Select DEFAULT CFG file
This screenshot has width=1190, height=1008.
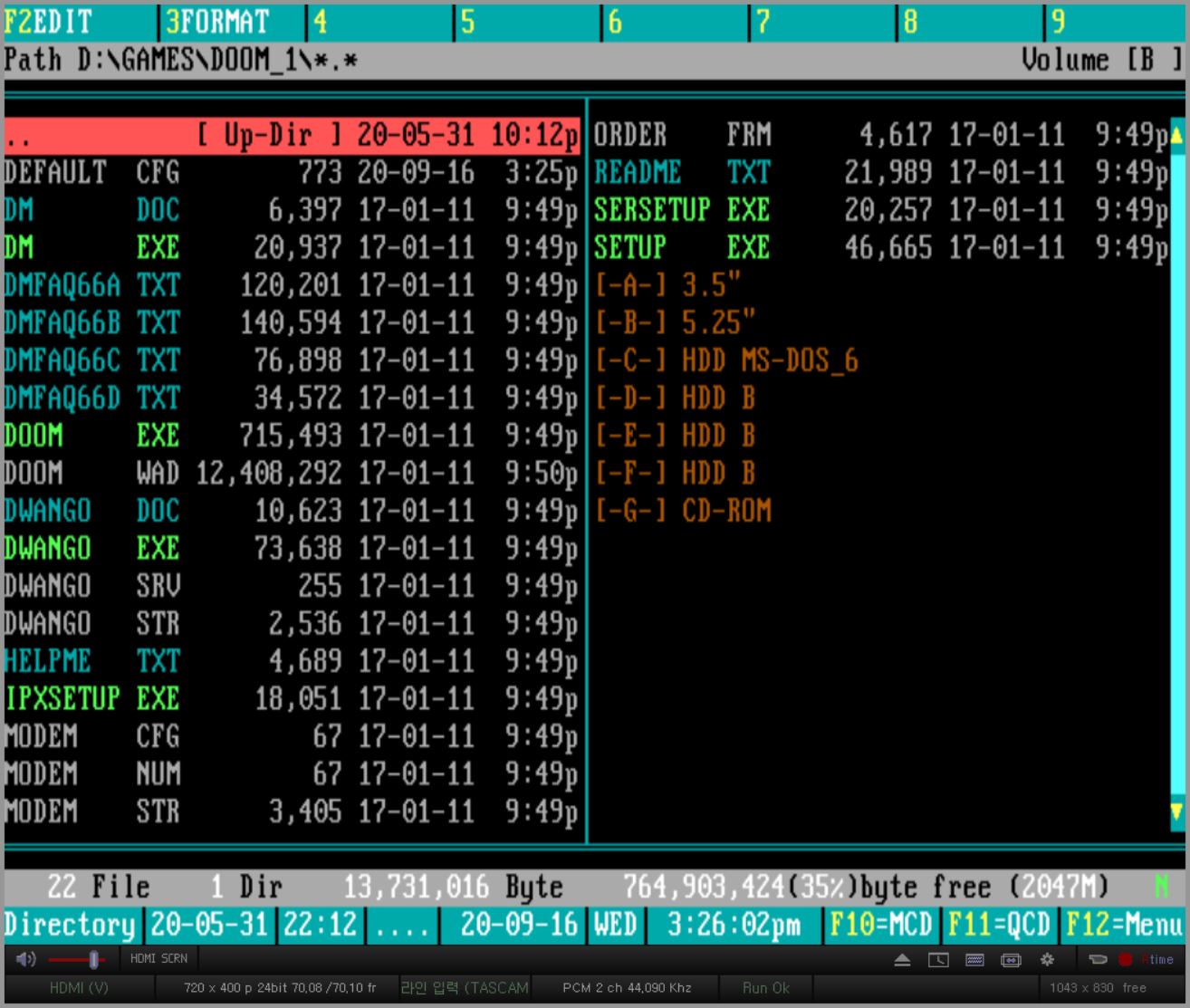(x=292, y=172)
